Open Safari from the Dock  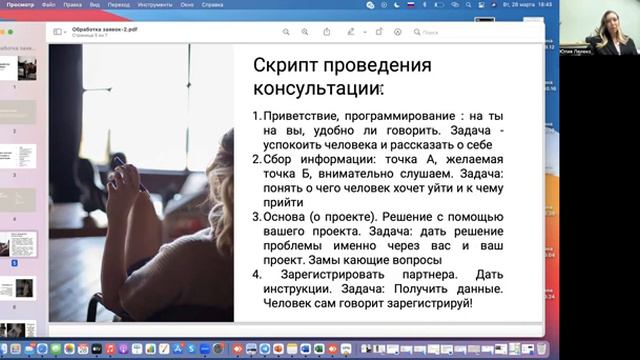pos(42,349)
